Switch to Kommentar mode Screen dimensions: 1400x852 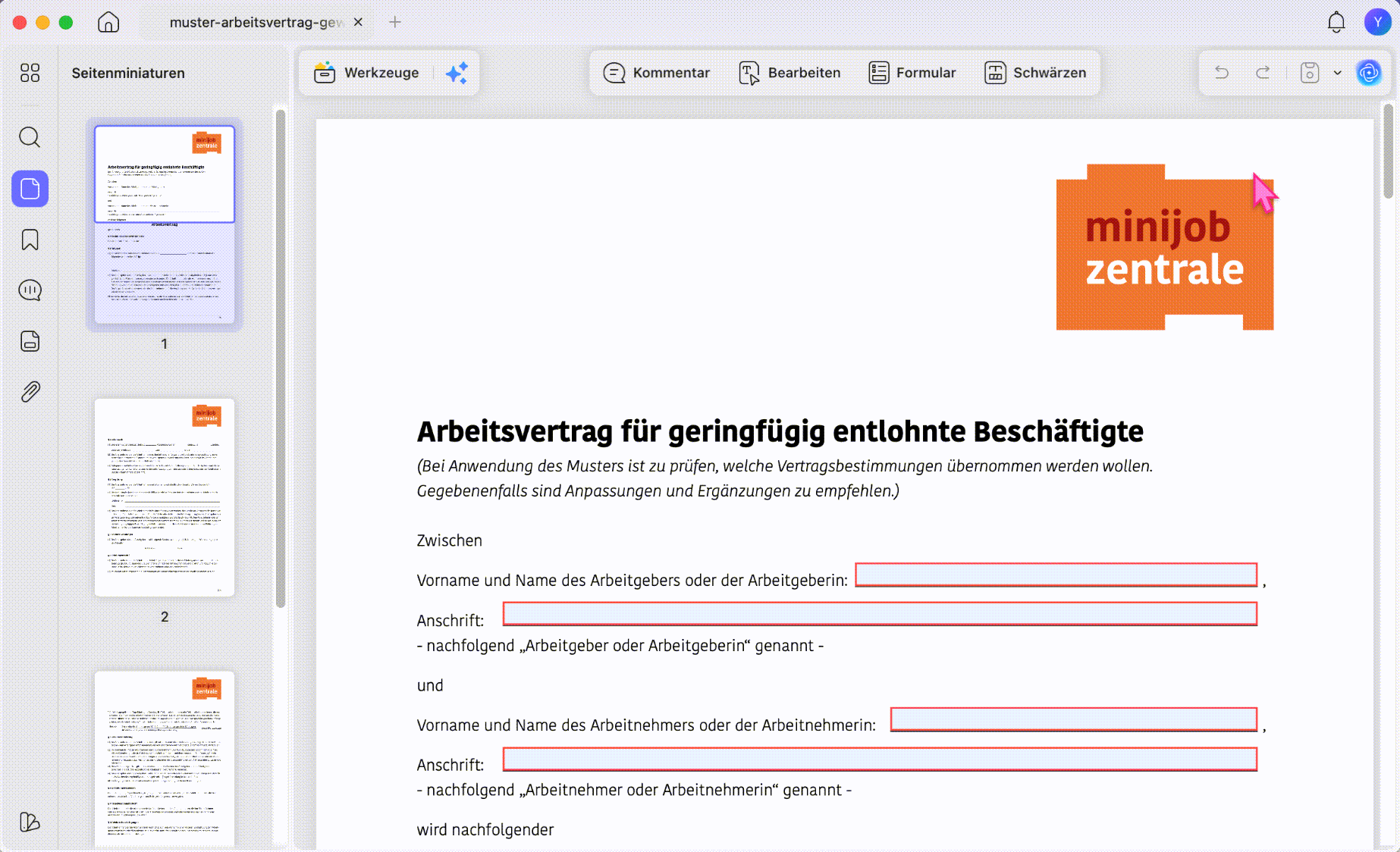pyautogui.click(x=657, y=73)
